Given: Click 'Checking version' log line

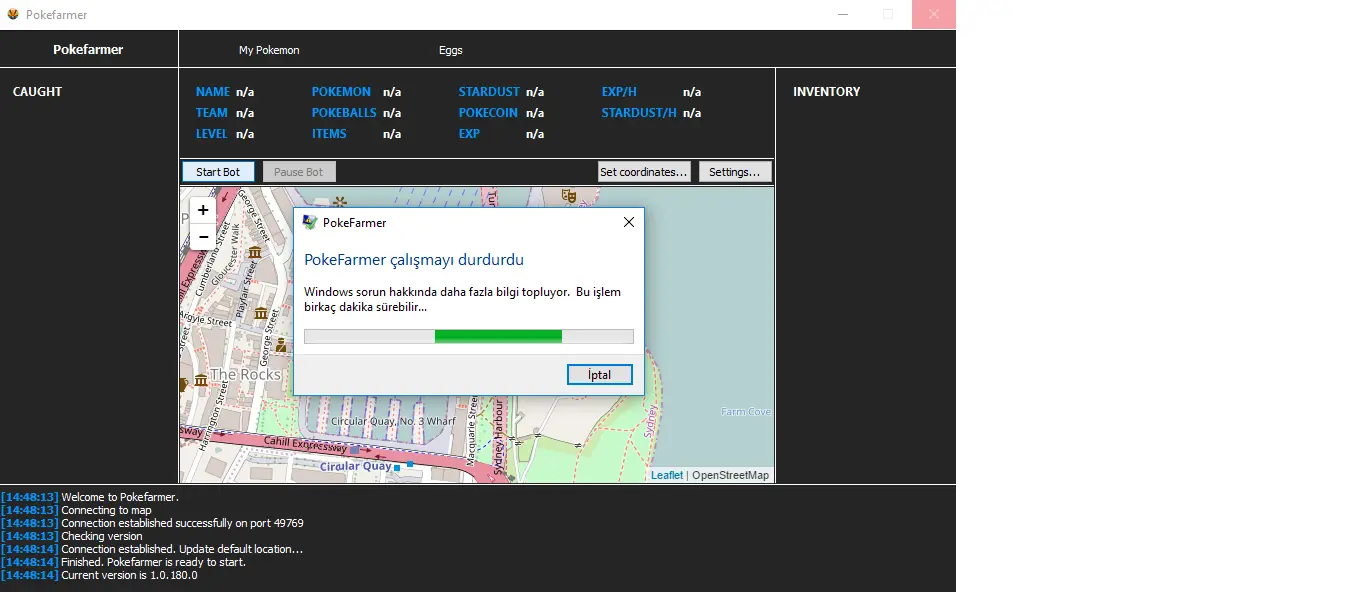Looking at the screenshot, I should (x=102, y=536).
